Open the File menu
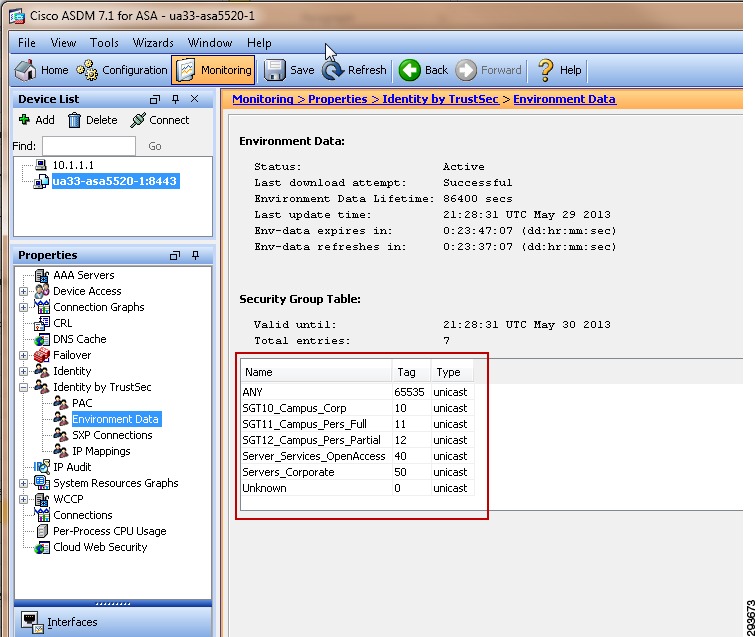Viewport: 756px width, 637px height. 27,43
